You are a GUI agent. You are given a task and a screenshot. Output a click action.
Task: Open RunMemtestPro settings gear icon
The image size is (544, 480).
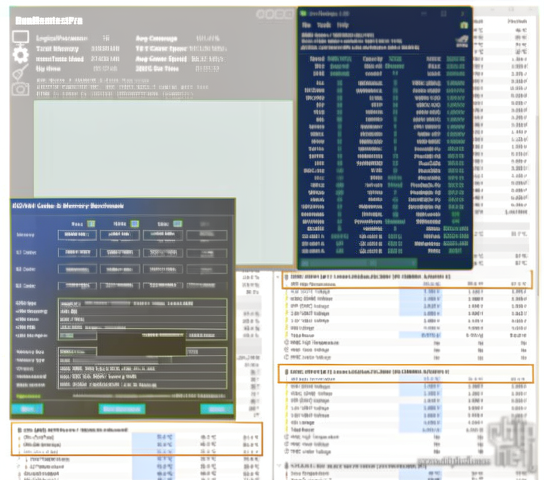point(20,55)
